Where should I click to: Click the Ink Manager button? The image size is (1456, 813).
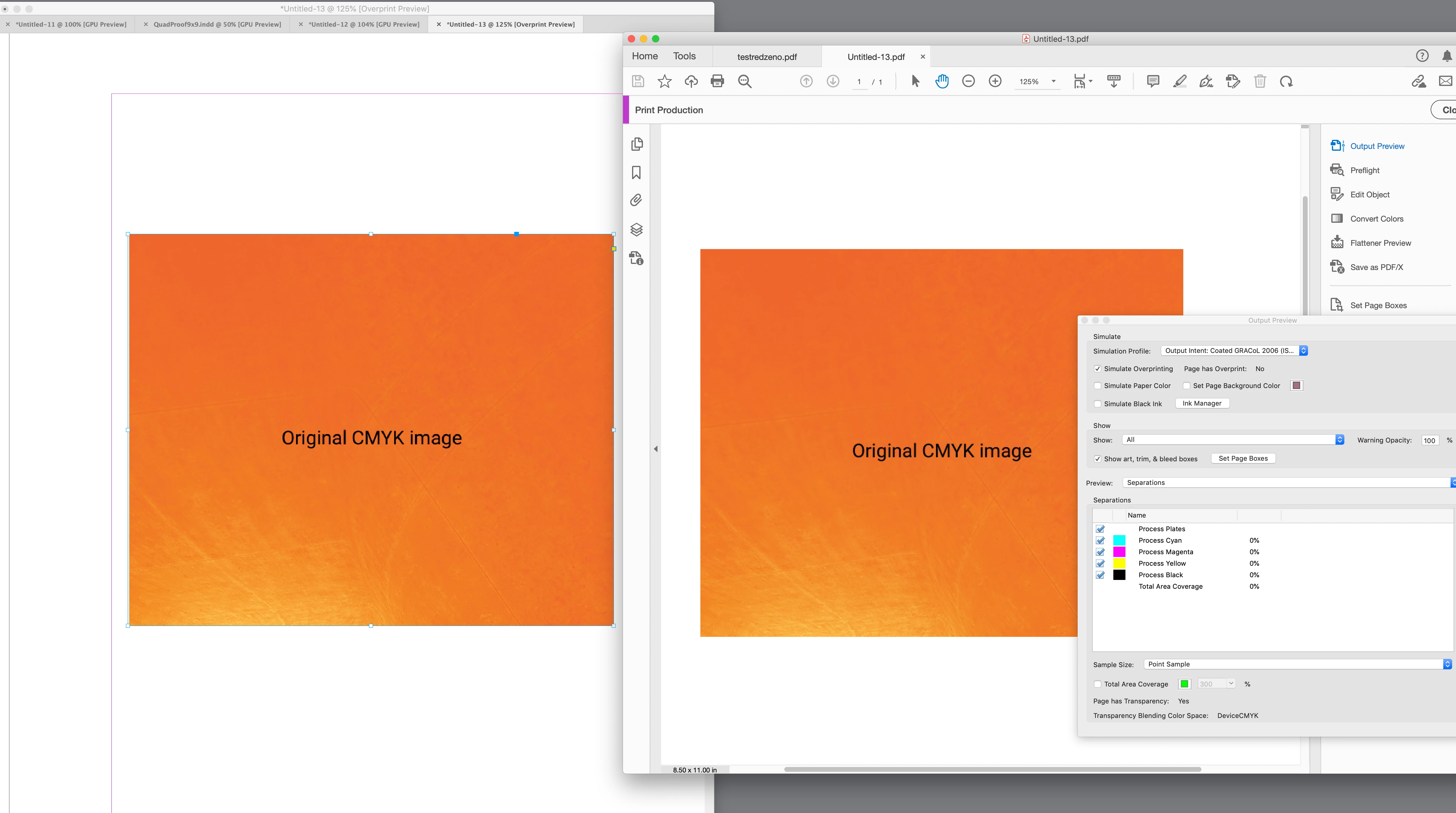[x=1202, y=404]
